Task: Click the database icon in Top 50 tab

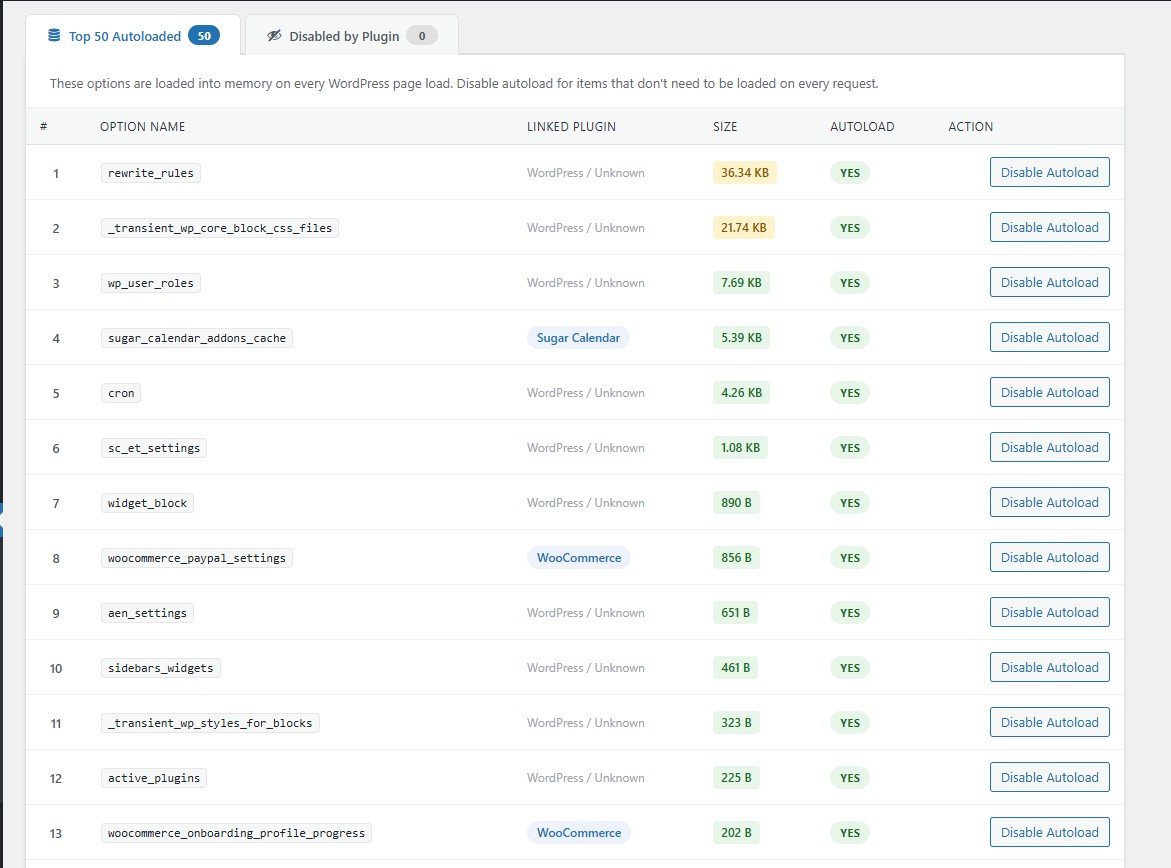Action: pyautogui.click(x=54, y=35)
